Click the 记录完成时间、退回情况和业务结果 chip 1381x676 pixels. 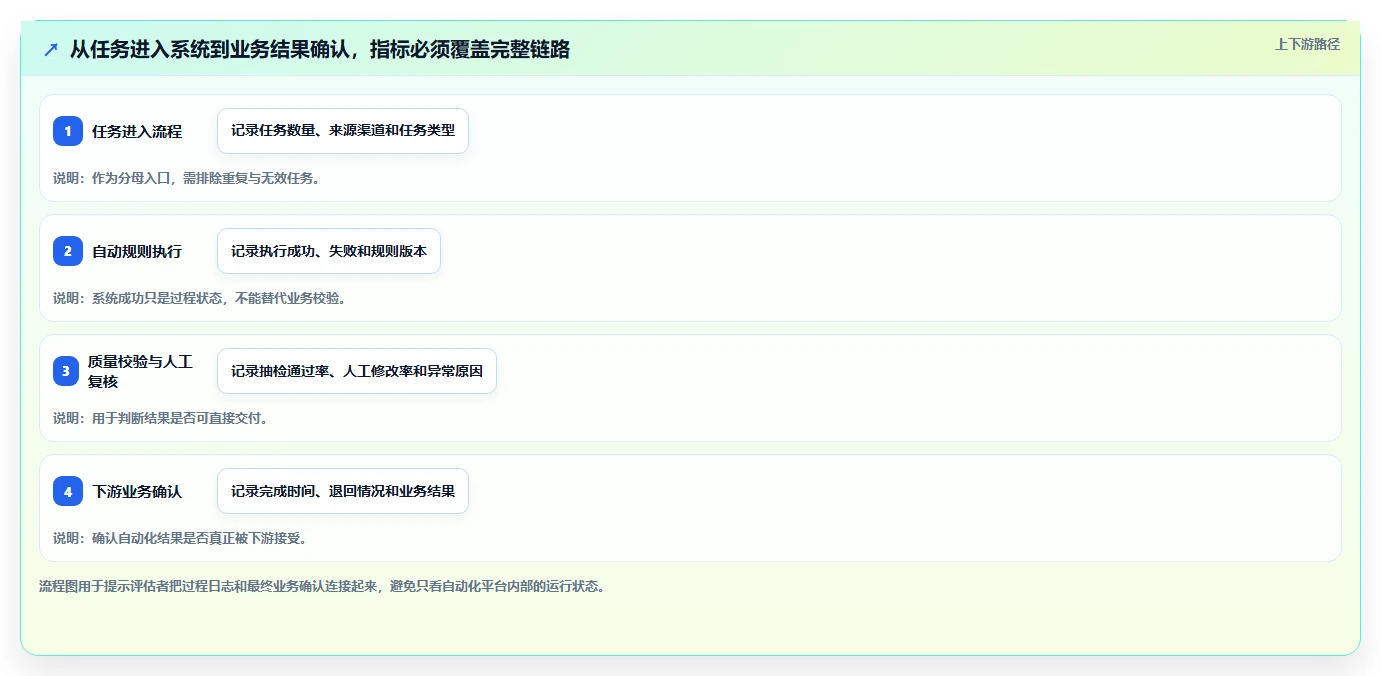[x=343, y=491]
